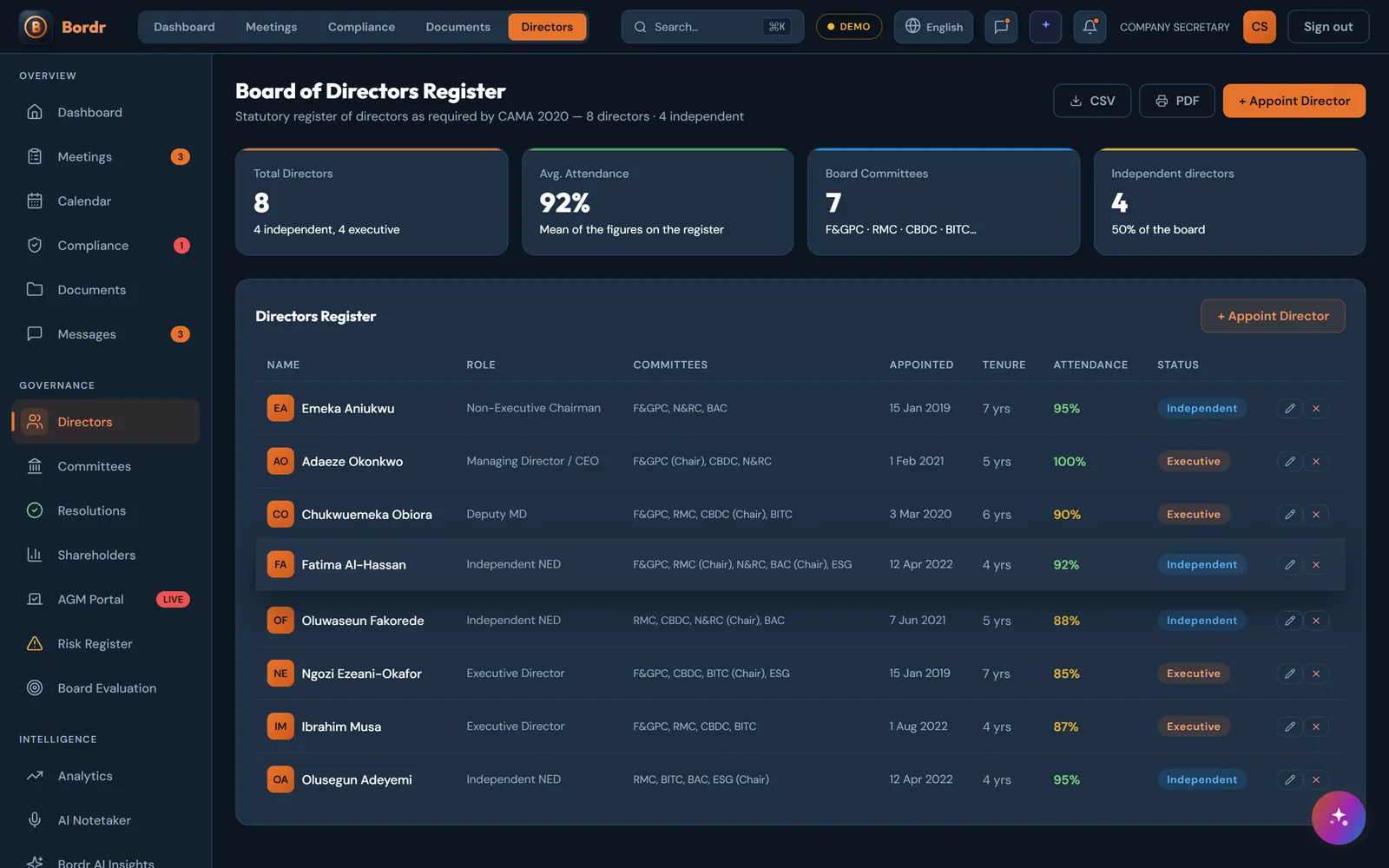
Task: Edit Oluwaseun Fakorede with pencil icon
Action: pyautogui.click(x=1290, y=620)
